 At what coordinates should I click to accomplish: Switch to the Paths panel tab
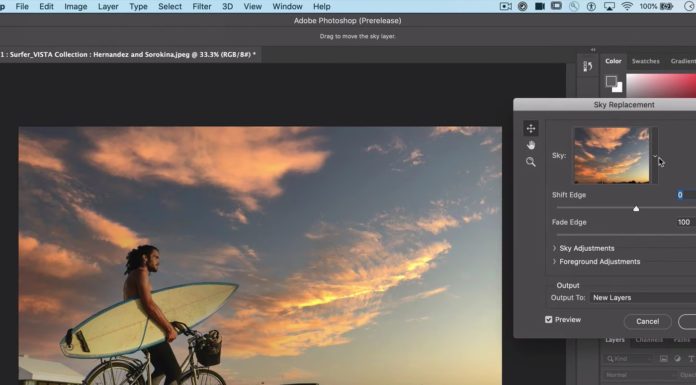[682, 340]
